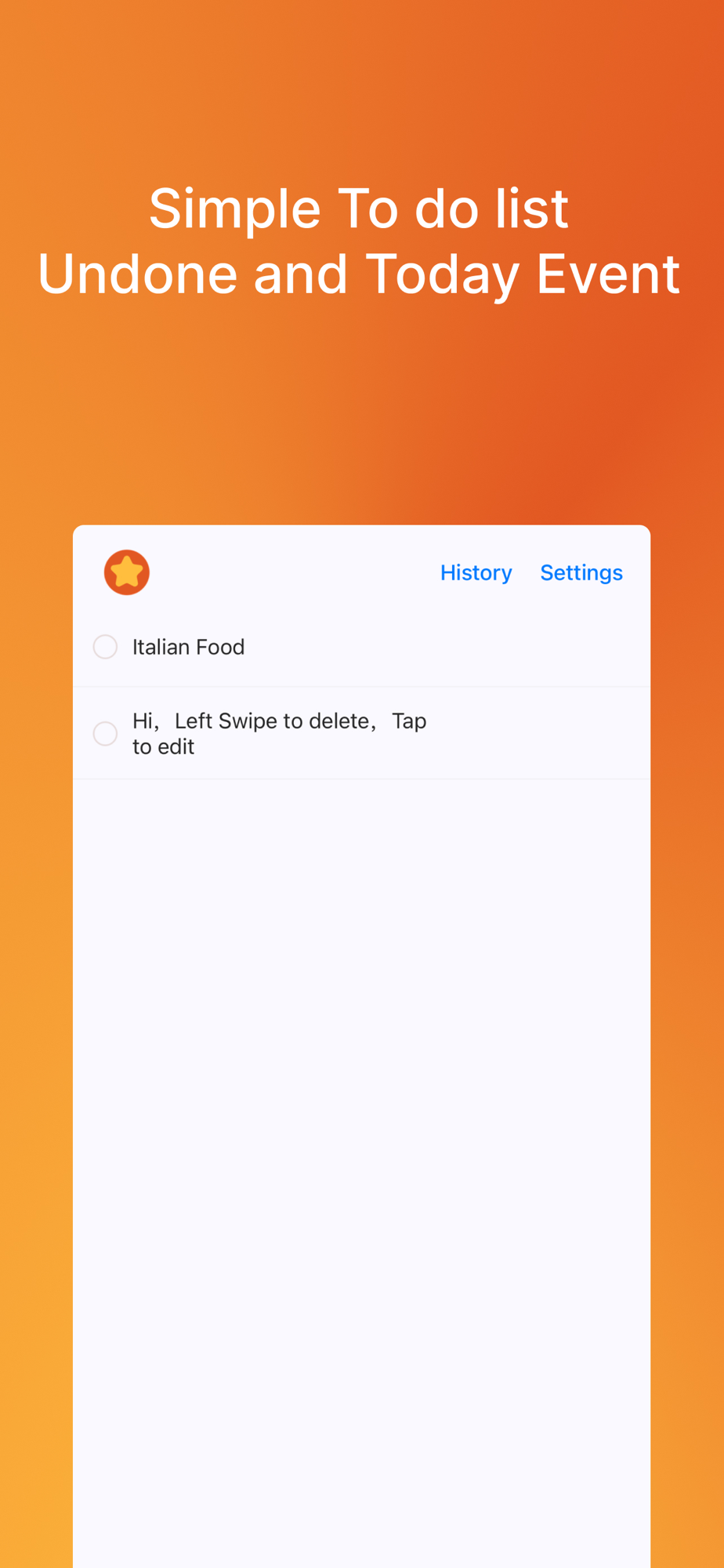724x1568 pixels.
Task: Click the star logo left of History
Action: pyautogui.click(x=127, y=572)
